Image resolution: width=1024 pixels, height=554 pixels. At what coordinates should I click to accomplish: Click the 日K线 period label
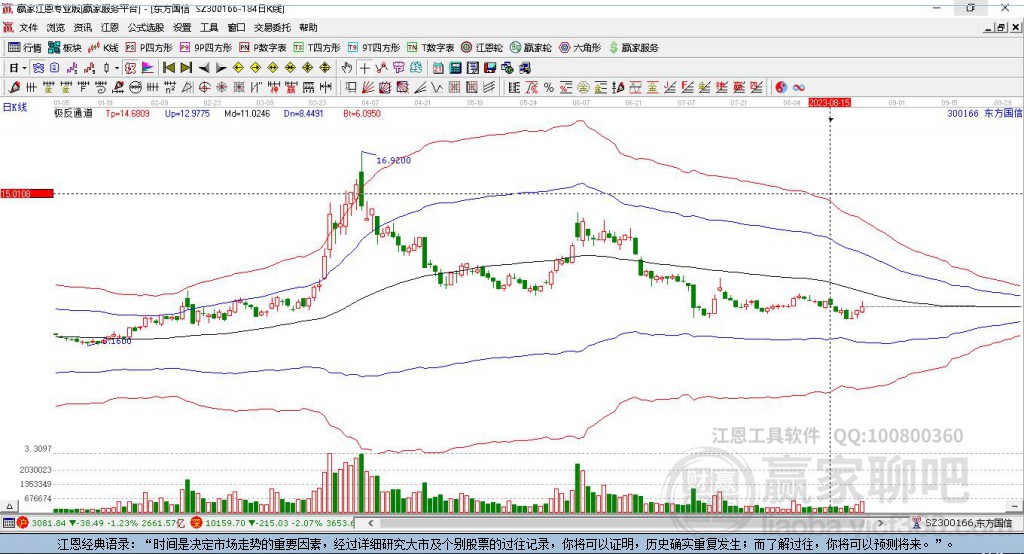click(15, 107)
